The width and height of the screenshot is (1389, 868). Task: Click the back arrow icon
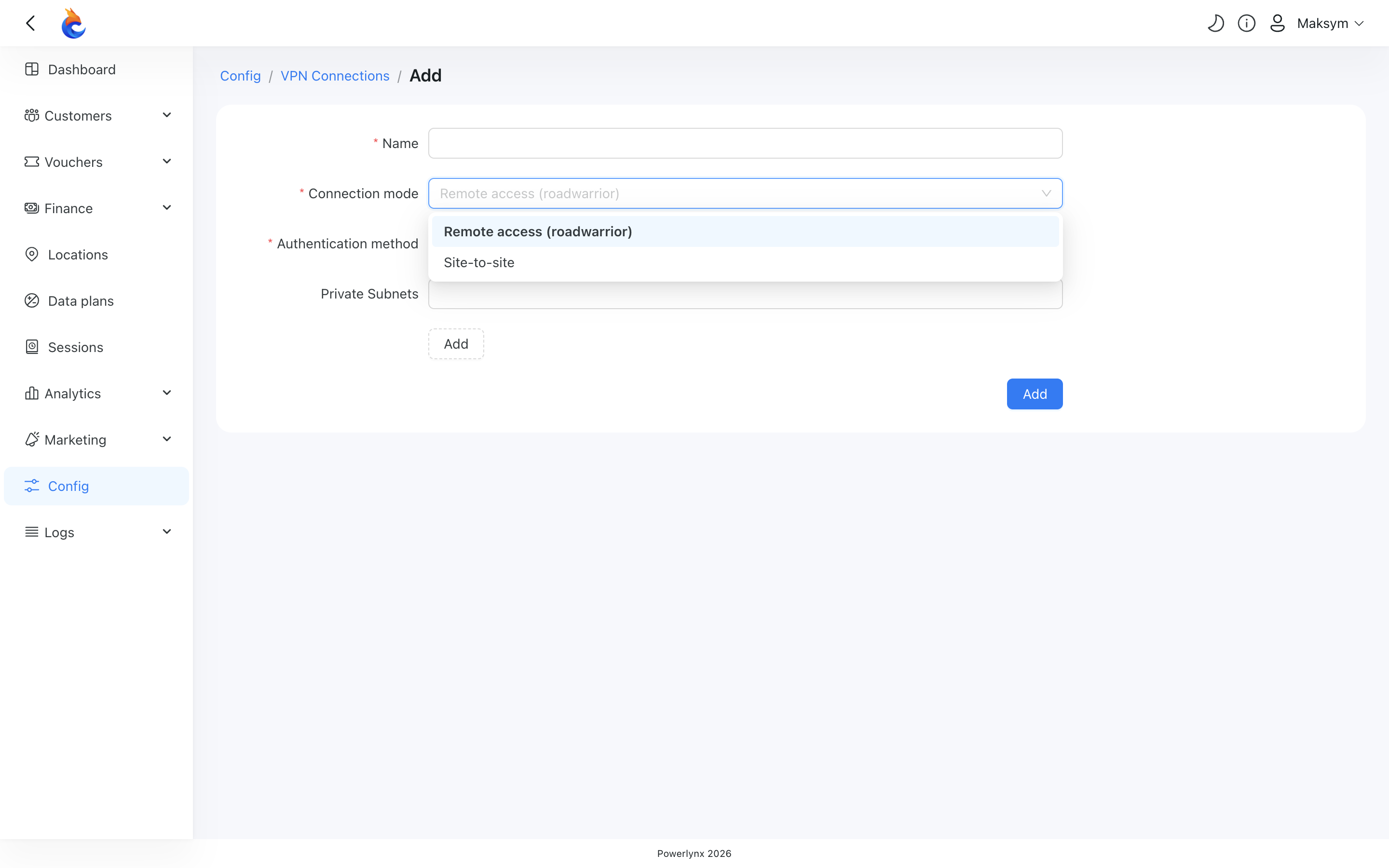click(x=30, y=23)
